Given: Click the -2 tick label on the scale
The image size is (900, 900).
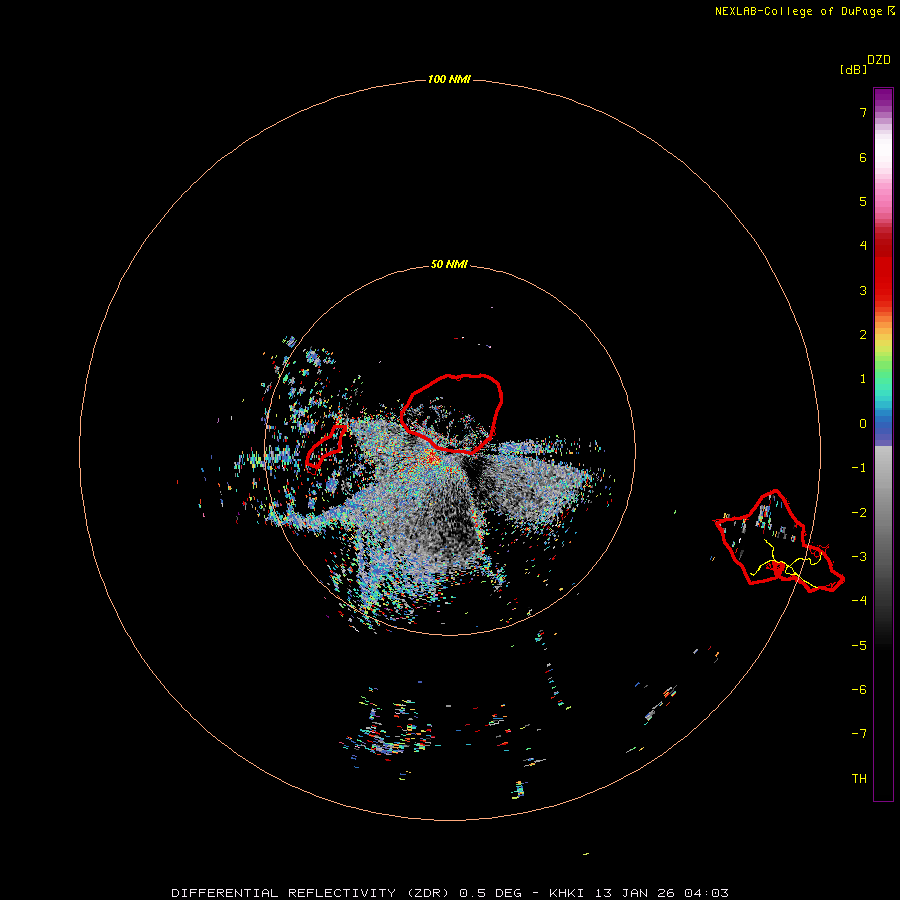Looking at the screenshot, I should click(x=859, y=512).
